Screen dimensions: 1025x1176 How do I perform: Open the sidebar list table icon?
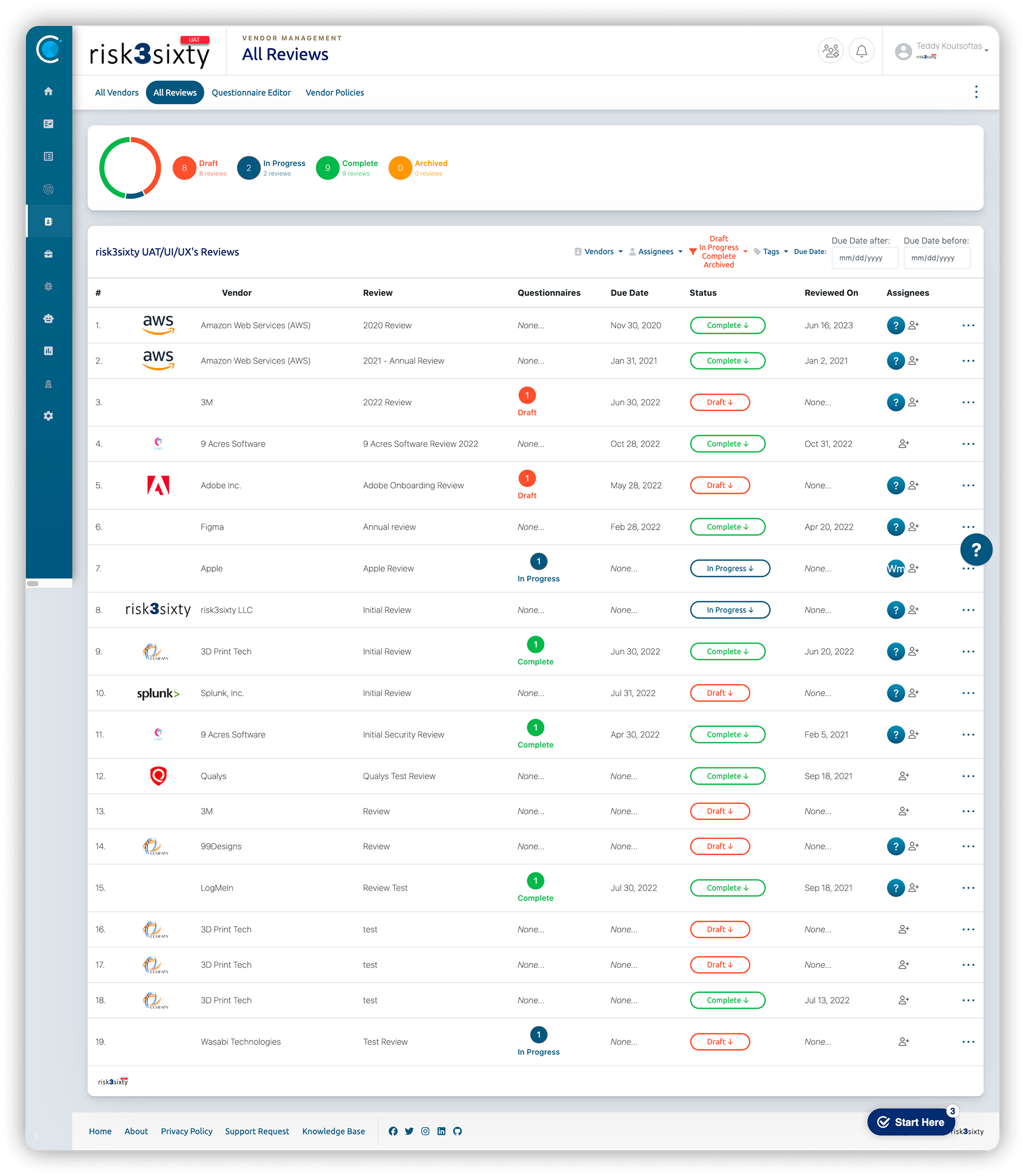pos(49,157)
